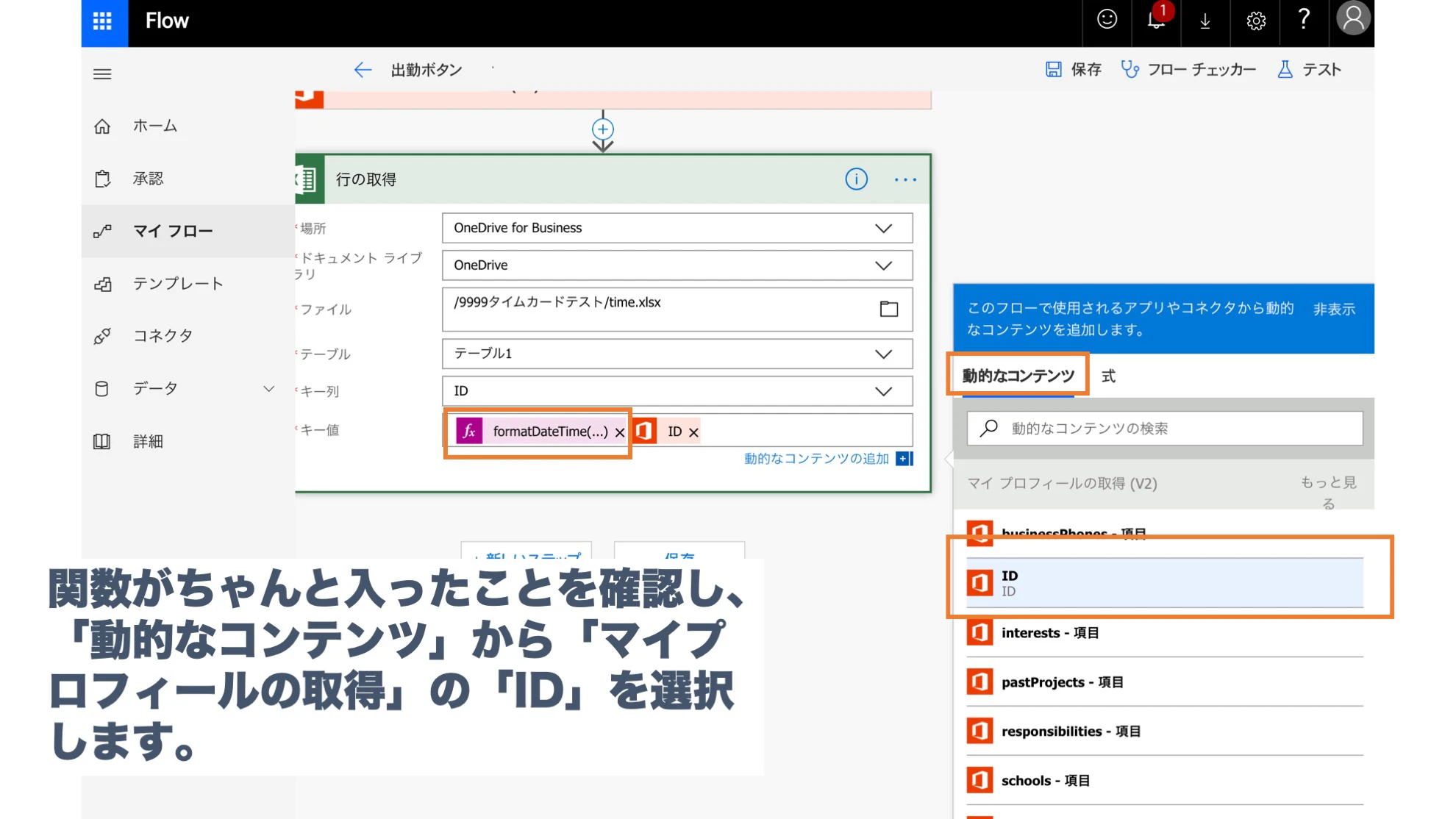Expand the テーブル dropdown
The height and width of the screenshot is (819, 1456).
[884, 354]
